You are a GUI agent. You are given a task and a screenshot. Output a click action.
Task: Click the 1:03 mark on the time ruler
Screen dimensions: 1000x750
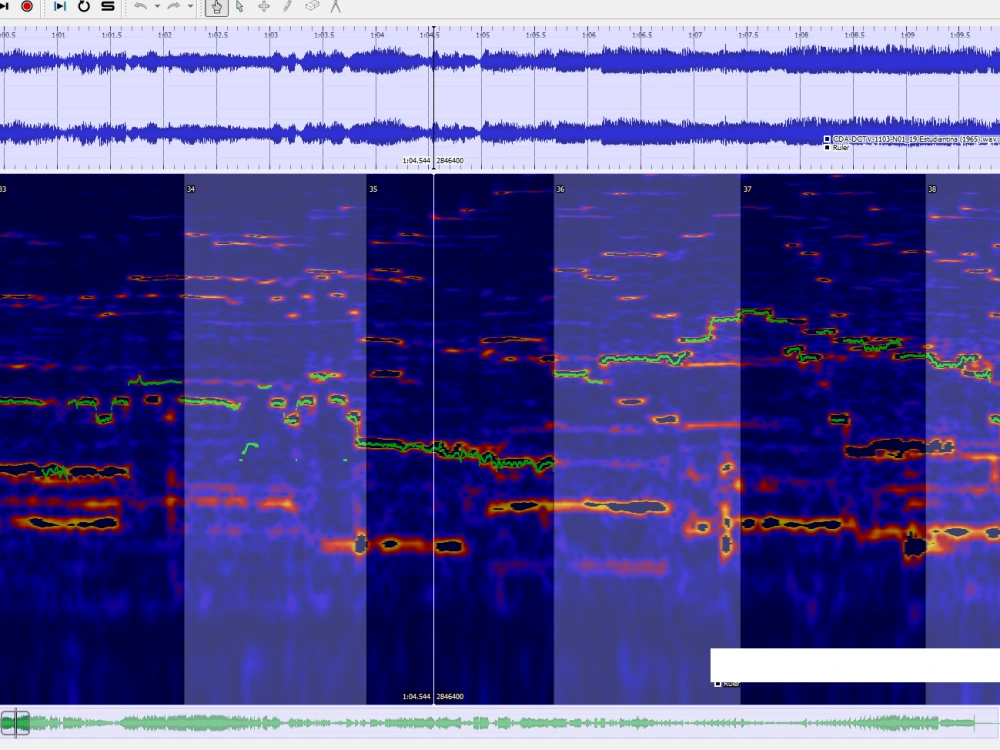point(271,35)
